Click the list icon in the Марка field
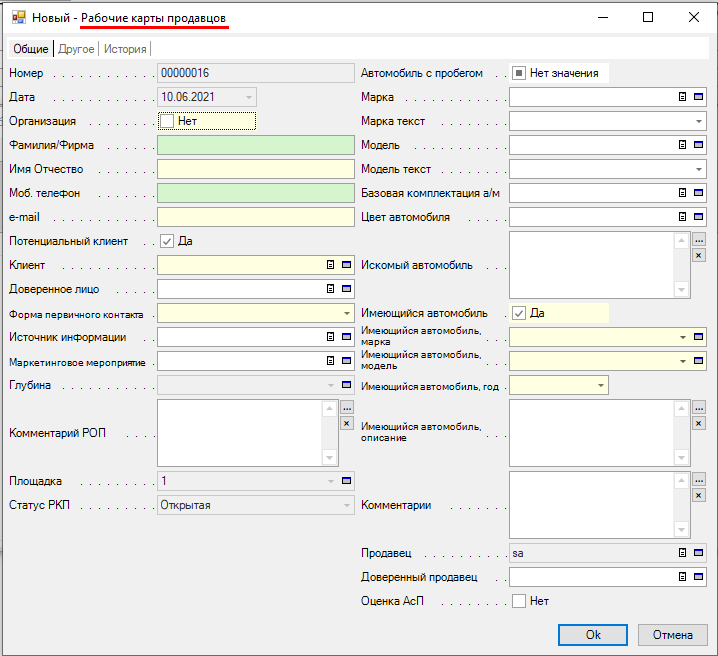 [683, 97]
